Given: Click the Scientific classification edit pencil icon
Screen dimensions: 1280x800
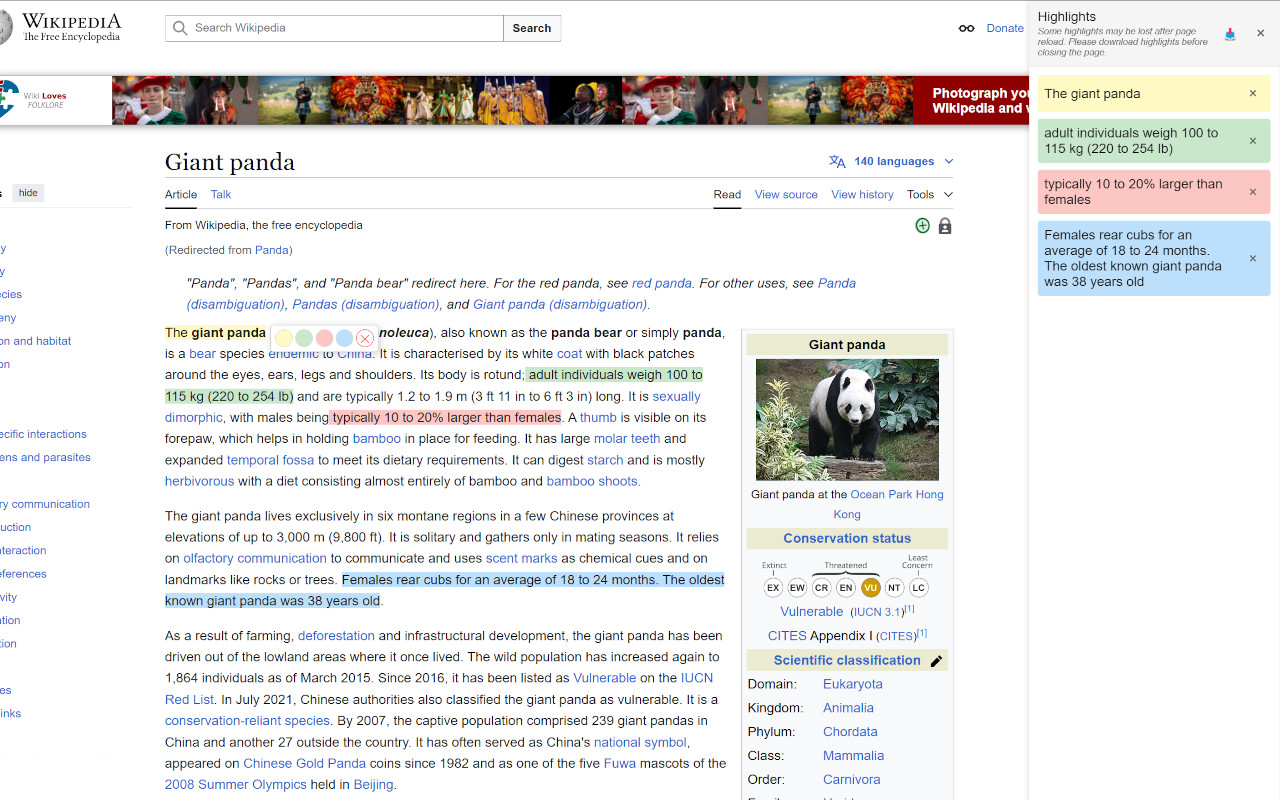Looking at the screenshot, I should [x=936, y=661].
